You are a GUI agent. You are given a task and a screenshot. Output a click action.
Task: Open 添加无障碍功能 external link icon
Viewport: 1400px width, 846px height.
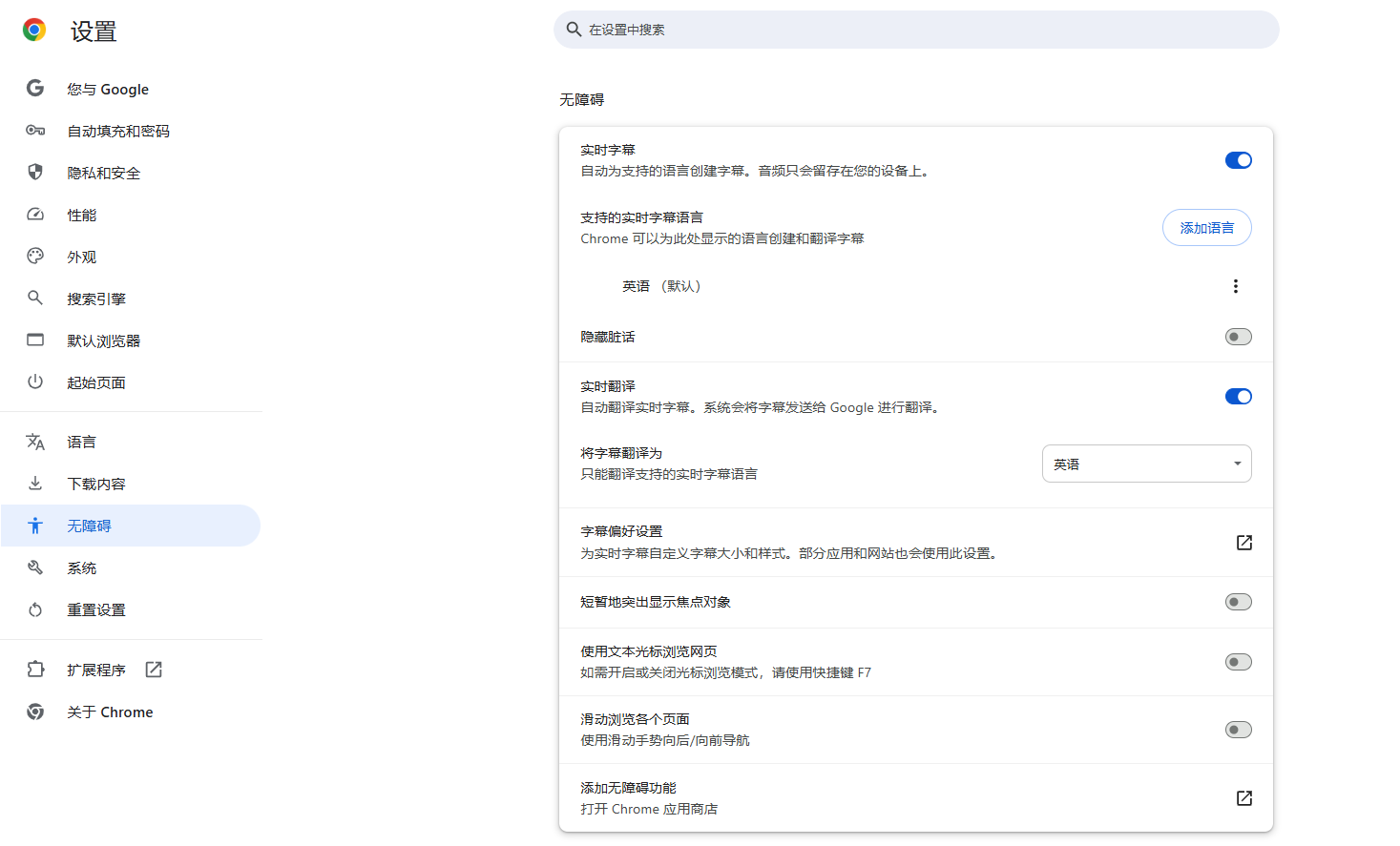1244,798
